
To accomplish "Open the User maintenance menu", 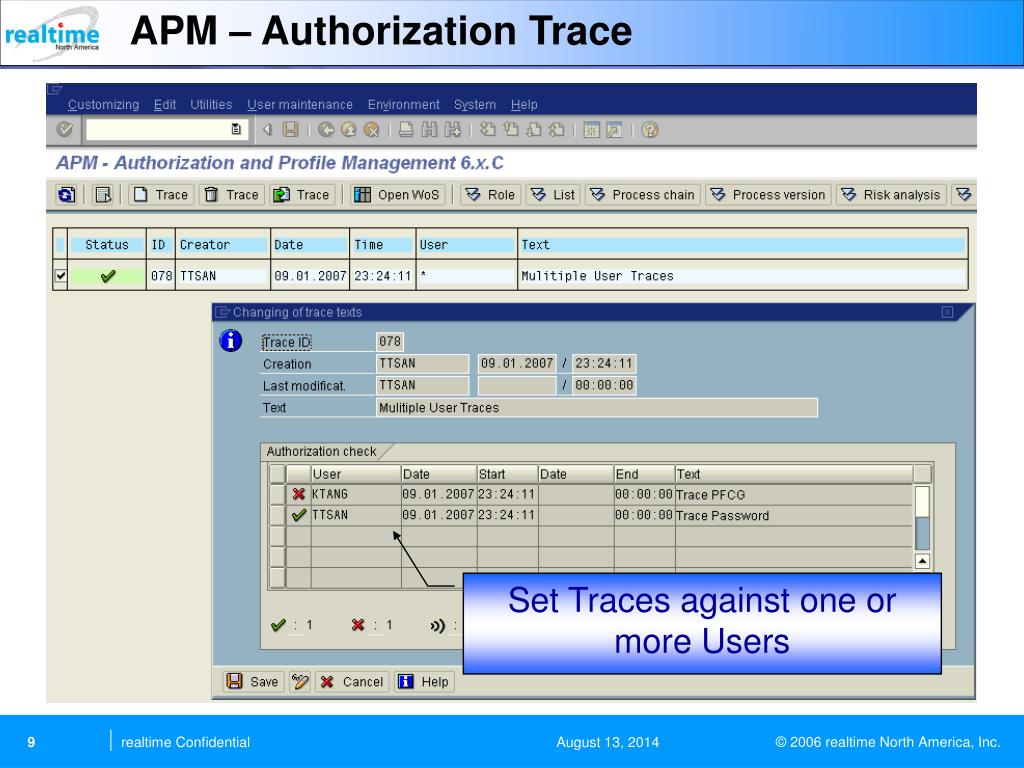I will point(300,104).
